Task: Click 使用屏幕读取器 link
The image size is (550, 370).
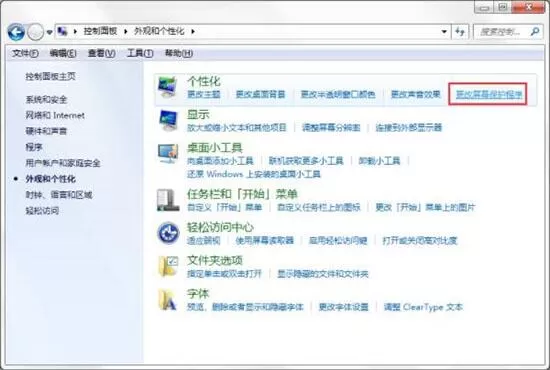Action: pyautogui.click(x=264, y=241)
